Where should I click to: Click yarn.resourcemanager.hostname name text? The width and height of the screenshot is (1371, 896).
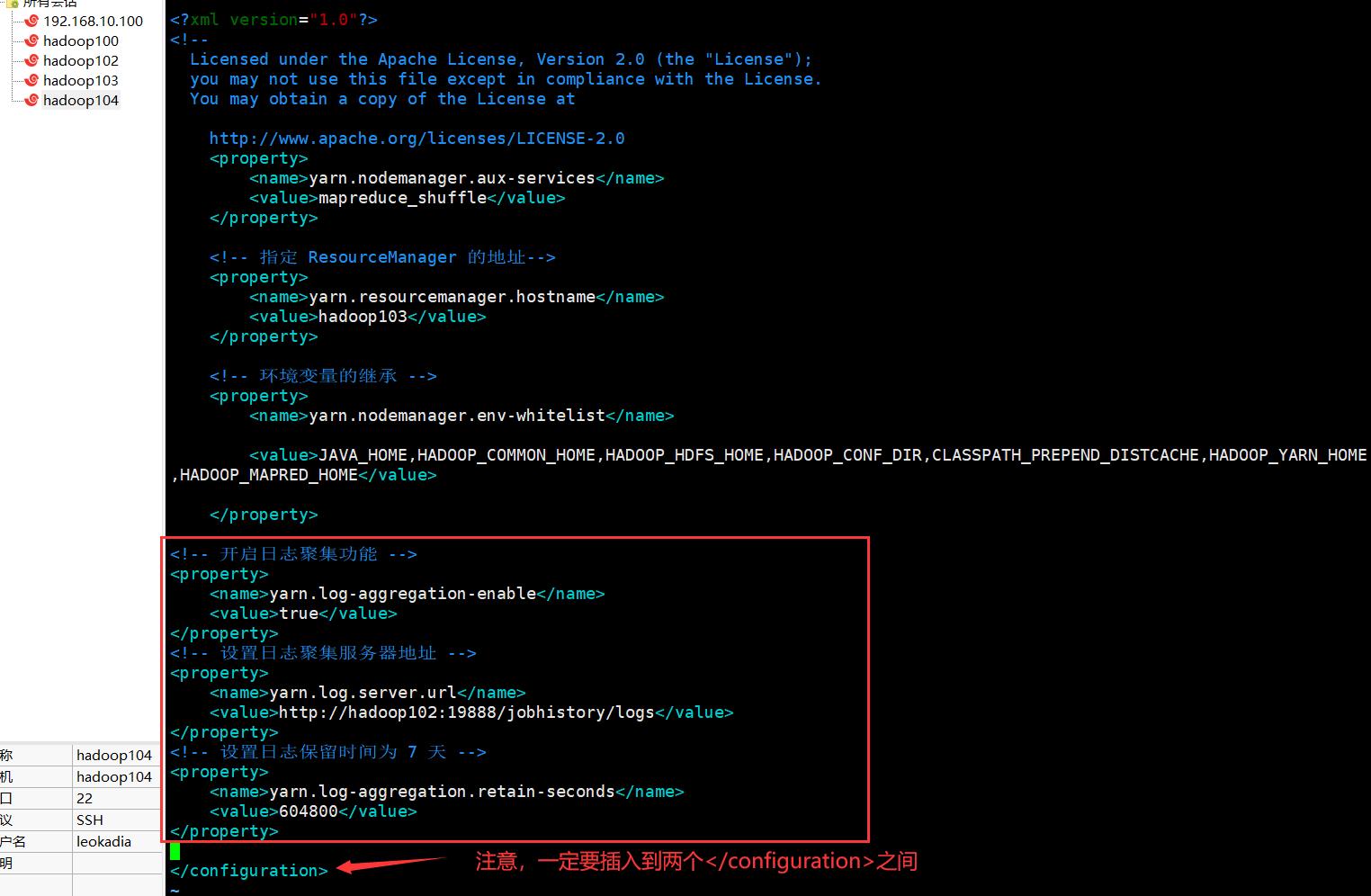pyautogui.click(x=452, y=297)
